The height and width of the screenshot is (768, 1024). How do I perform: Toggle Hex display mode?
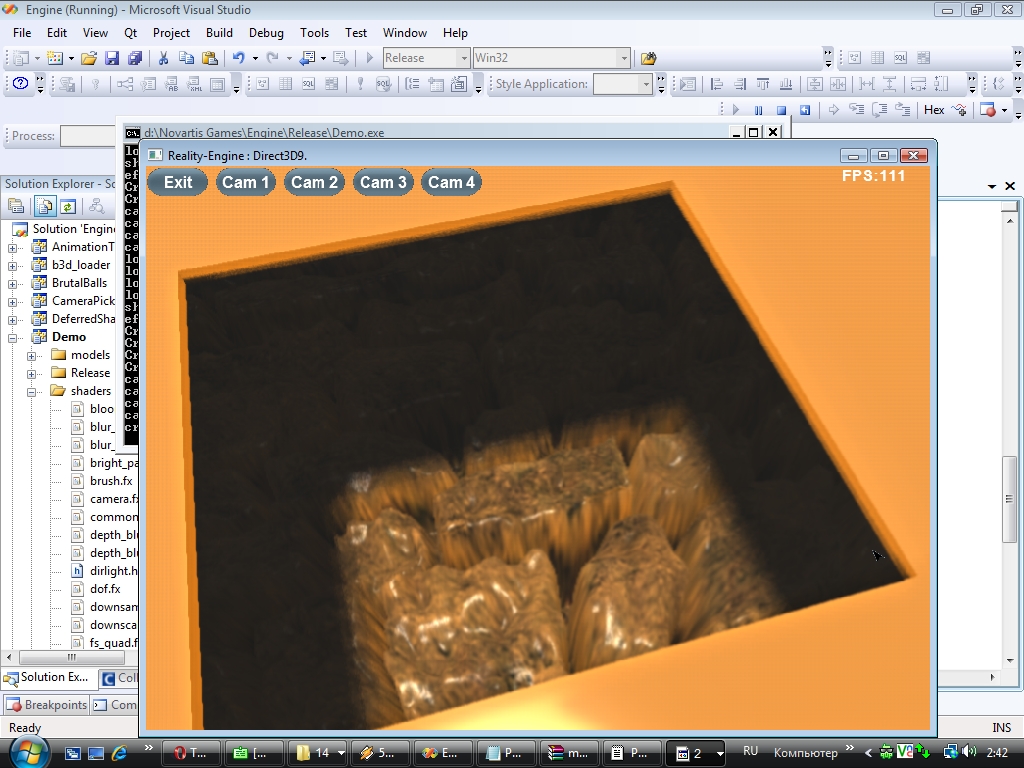pos(934,110)
